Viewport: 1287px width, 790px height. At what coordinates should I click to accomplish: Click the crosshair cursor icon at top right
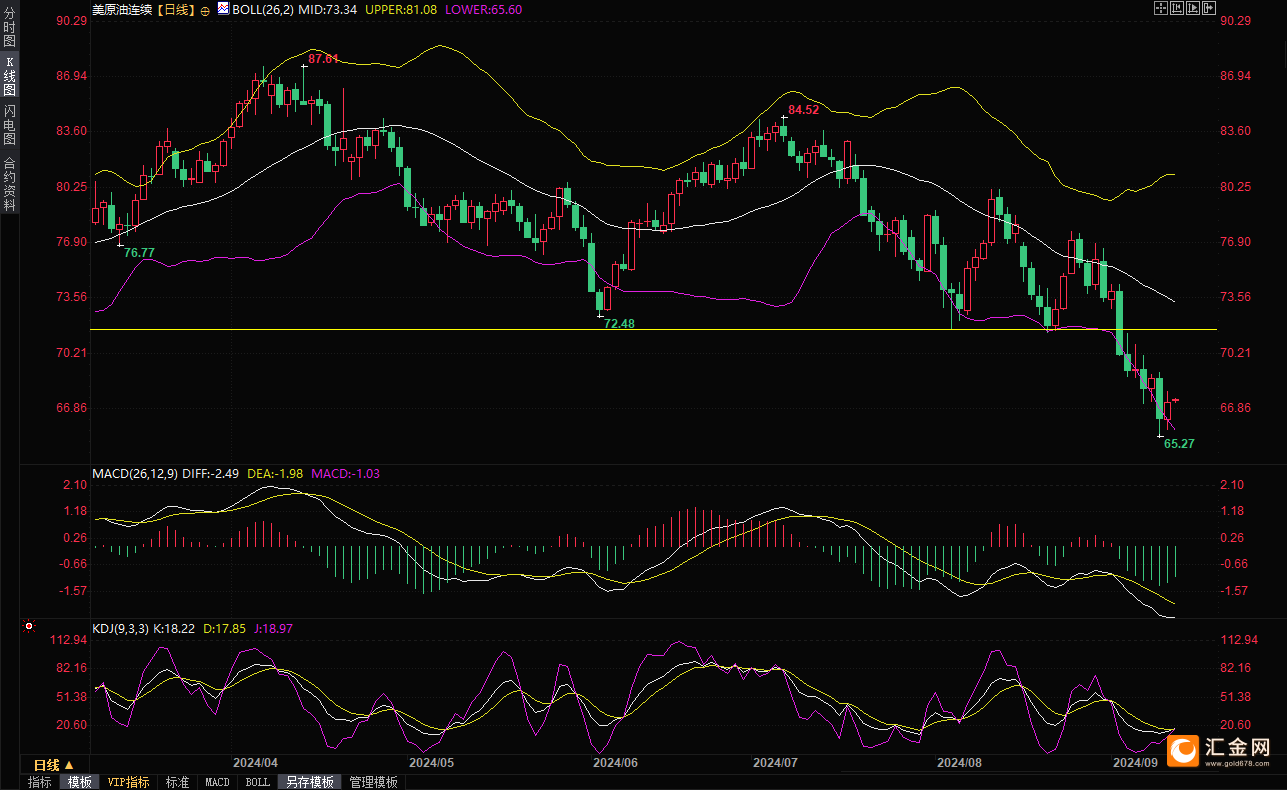pos(1161,8)
